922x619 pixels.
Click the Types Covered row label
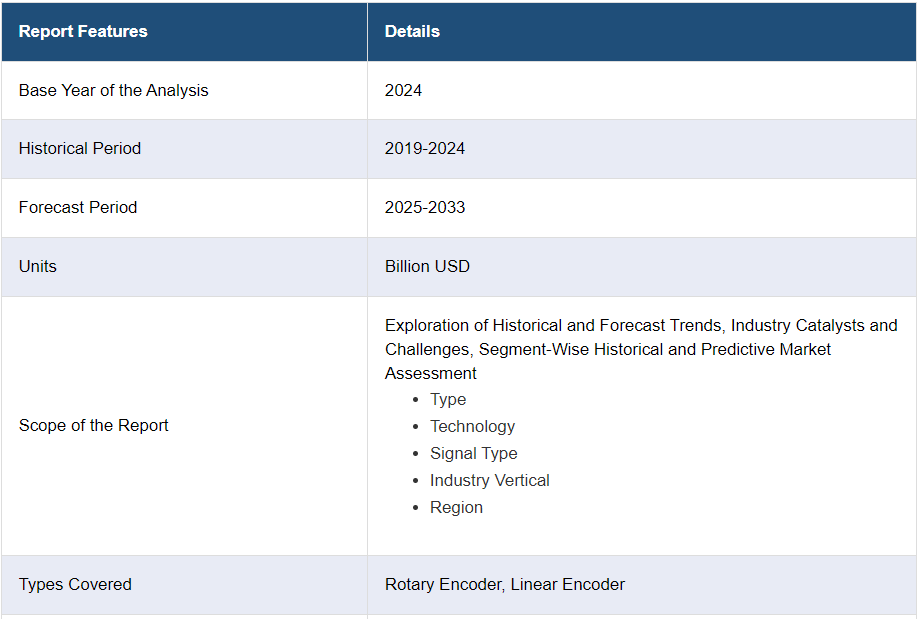coord(75,584)
